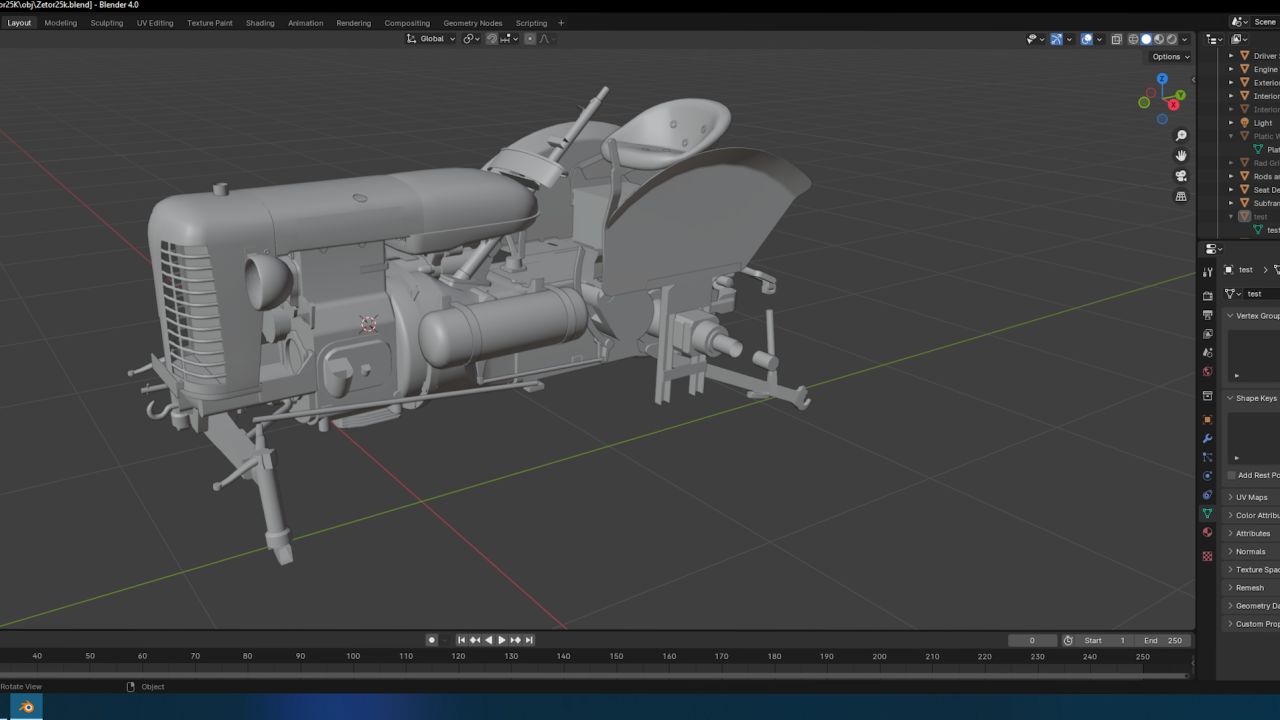Switch to material preview shading
This screenshot has height=720, width=1280.
tap(1159, 39)
